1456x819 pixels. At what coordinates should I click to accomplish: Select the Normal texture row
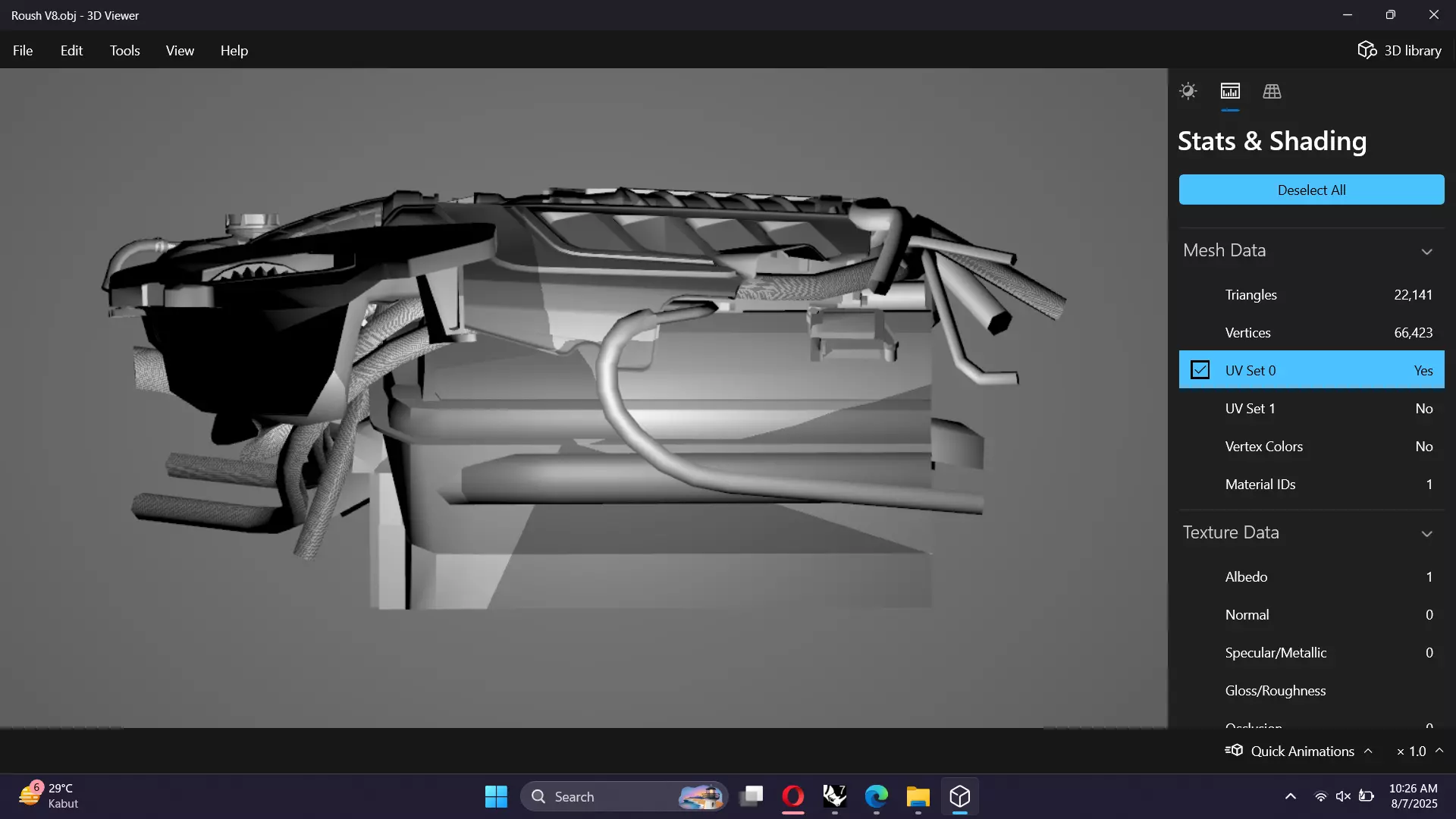point(1311,614)
